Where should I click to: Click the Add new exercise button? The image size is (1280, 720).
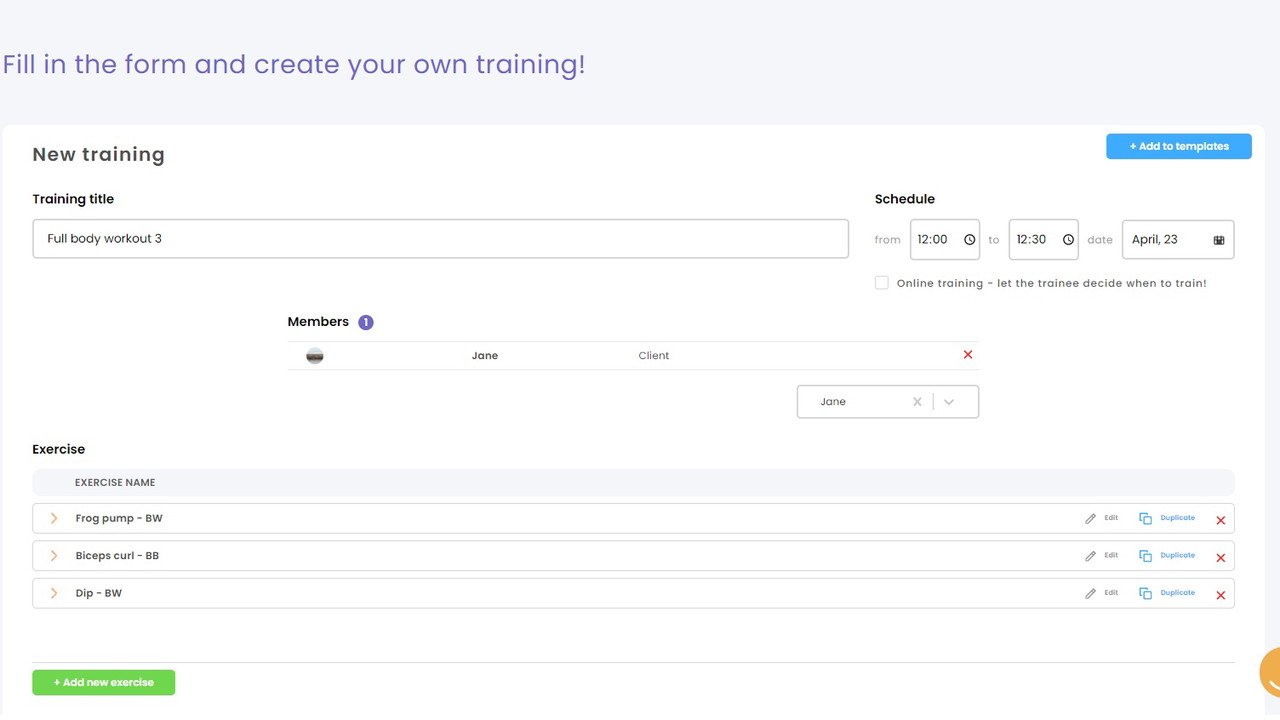pyautogui.click(x=103, y=683)
